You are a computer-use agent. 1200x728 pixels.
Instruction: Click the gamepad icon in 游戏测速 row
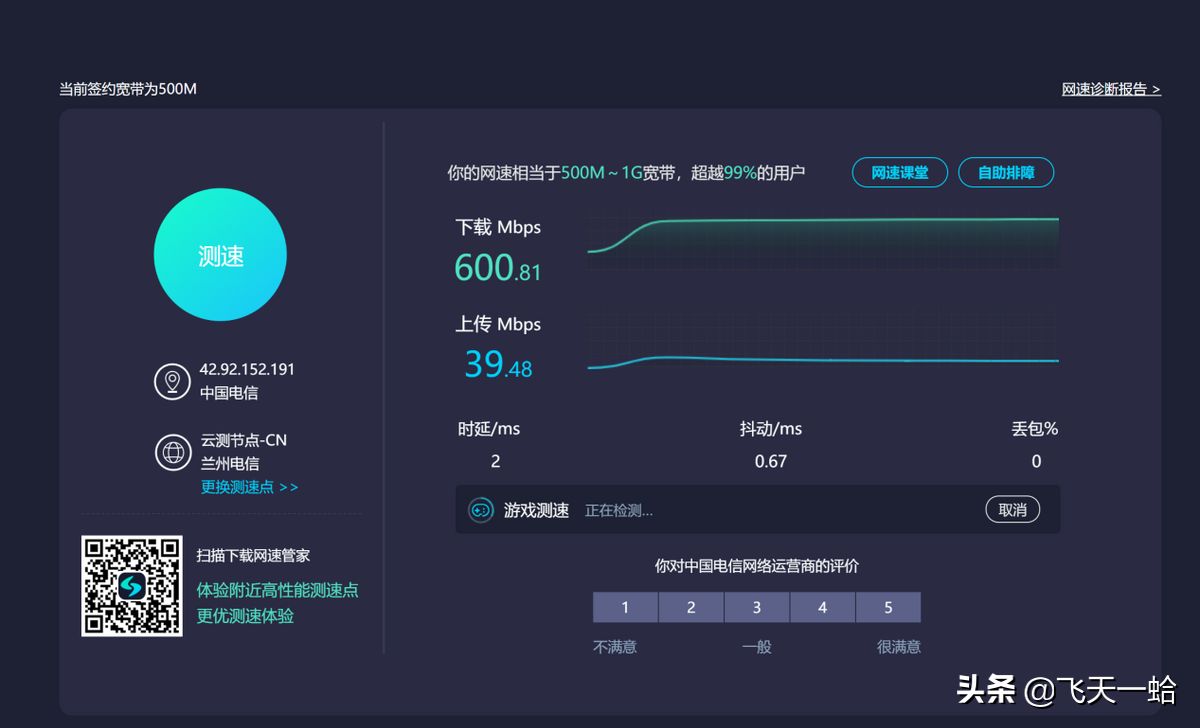pos(481,510)
